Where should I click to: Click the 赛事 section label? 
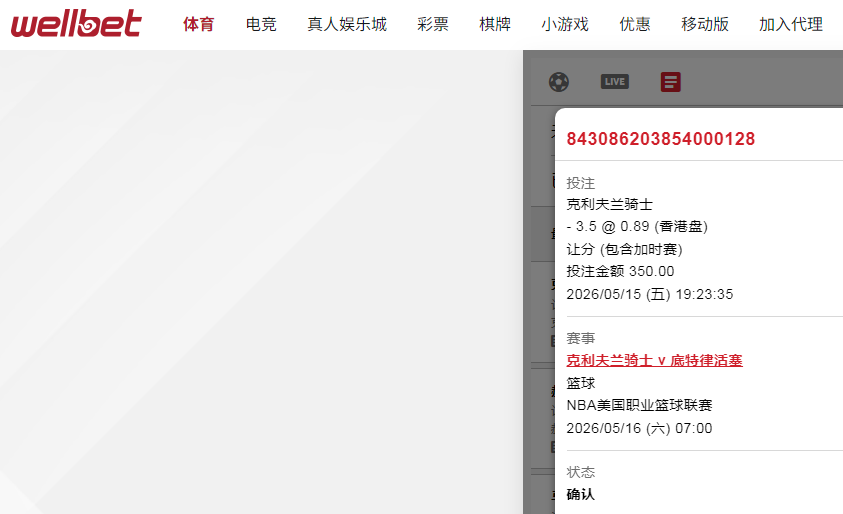[581, 338]
